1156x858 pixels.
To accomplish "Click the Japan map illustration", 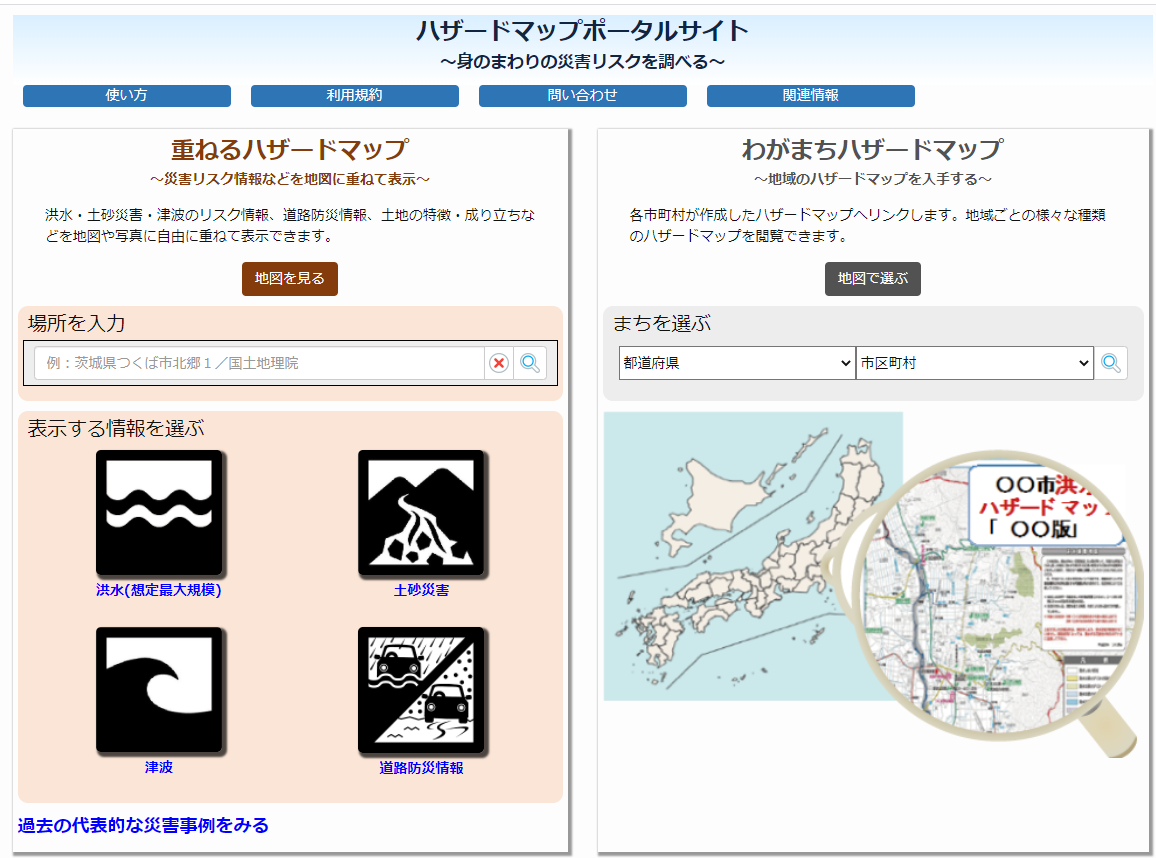I will point(752,556).
